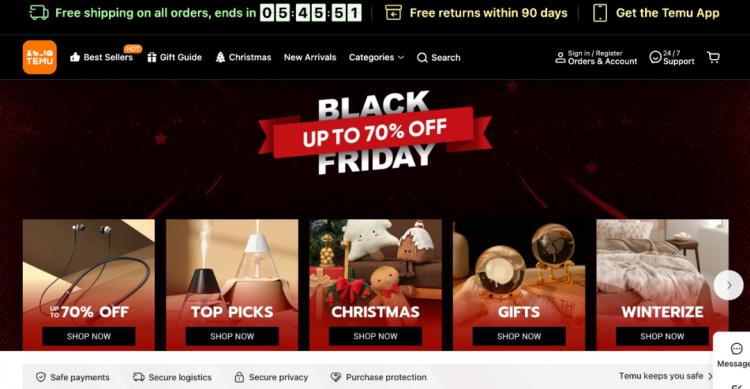The image size is (750, 389).
Task: Open the New Arrivals menu item
Action: (x=310, y=57)
